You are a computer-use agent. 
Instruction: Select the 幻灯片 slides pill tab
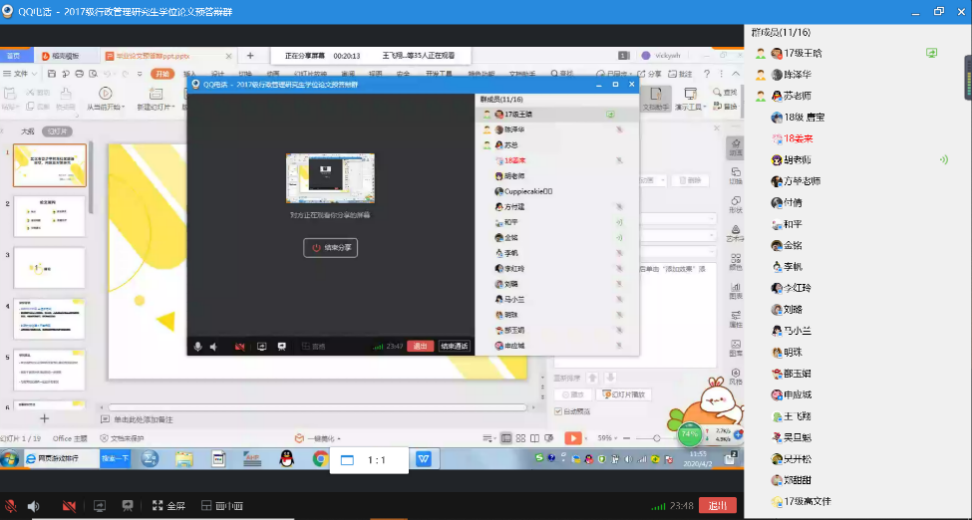57,131
